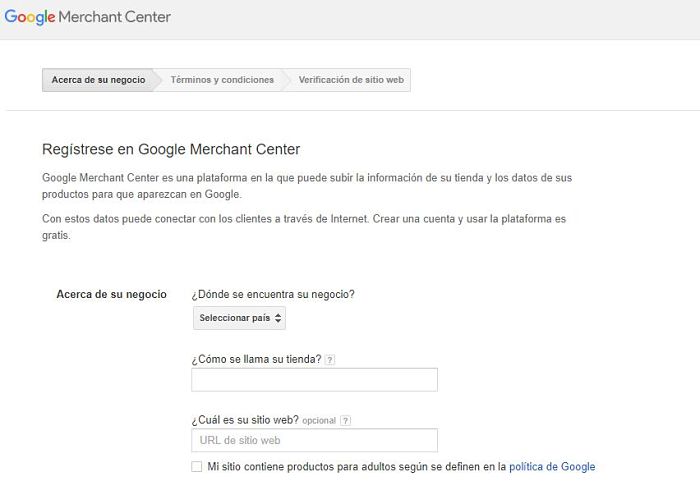Select the Acerca de su negocio step tab
This screenshot has height=504, width=700.
click(x=98, y=80)
